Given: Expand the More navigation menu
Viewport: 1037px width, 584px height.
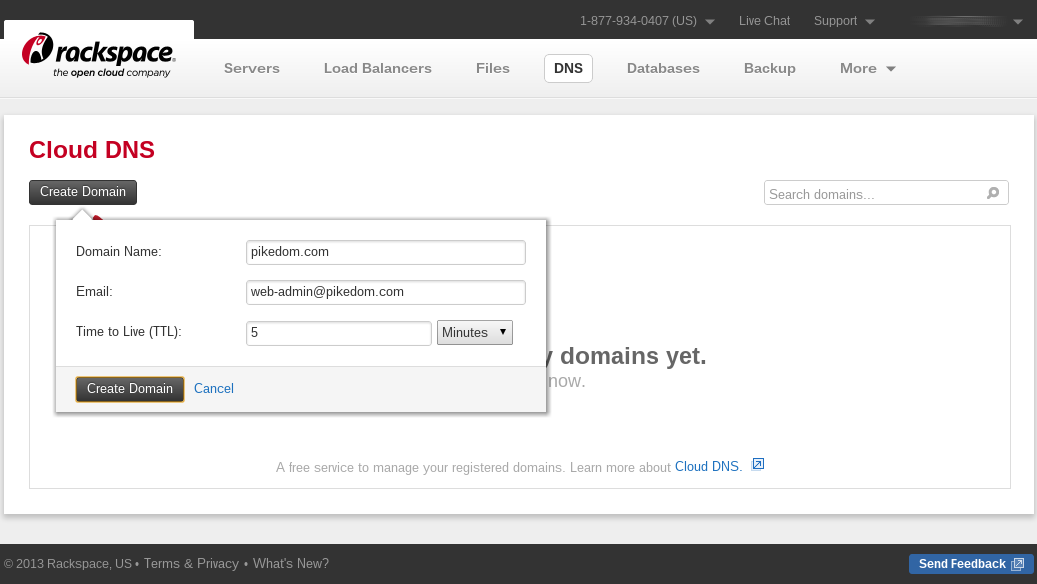Looking at the screenshot, I should pos(868,68).
